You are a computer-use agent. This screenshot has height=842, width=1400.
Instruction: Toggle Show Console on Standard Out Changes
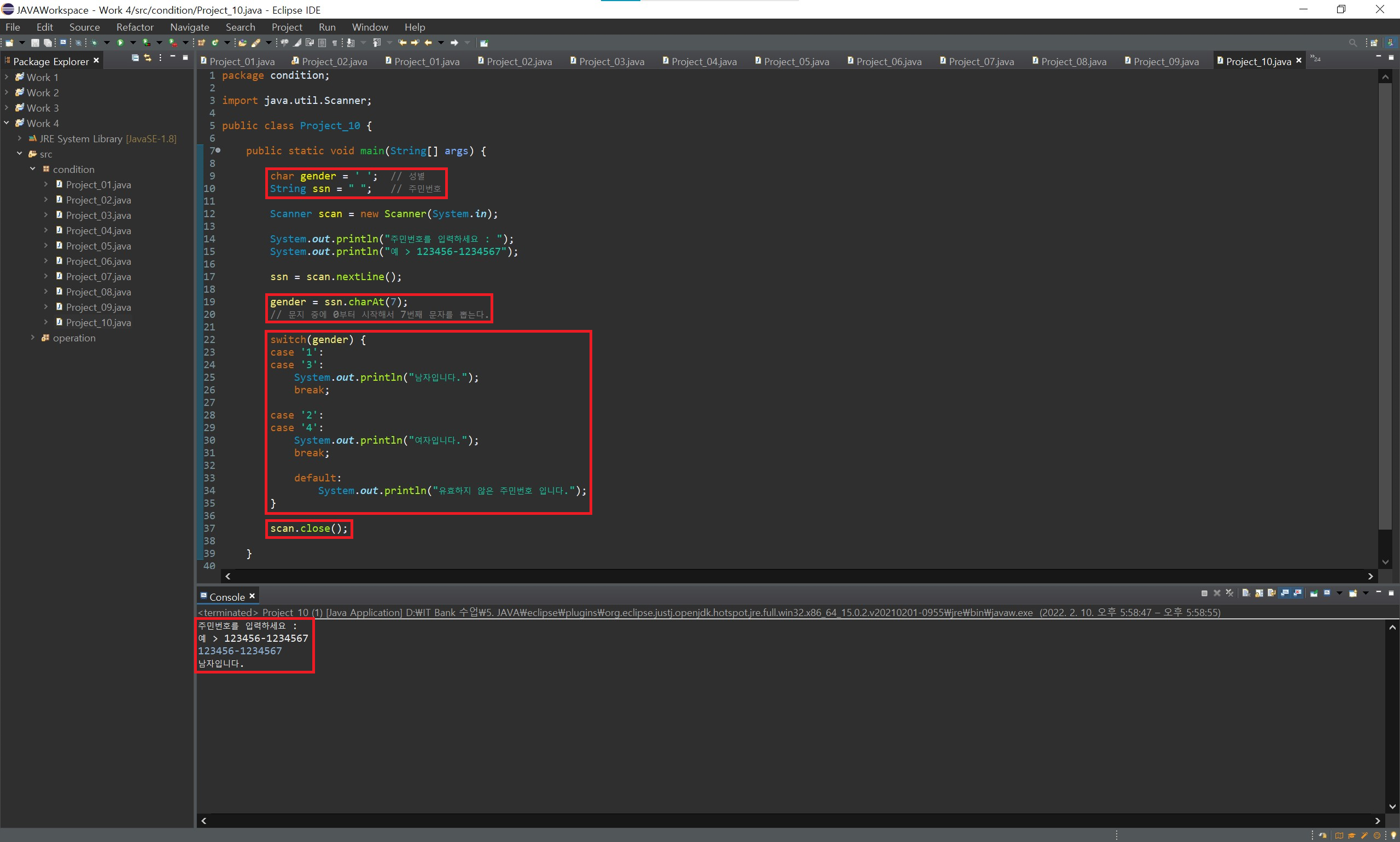pos(1285,593)
